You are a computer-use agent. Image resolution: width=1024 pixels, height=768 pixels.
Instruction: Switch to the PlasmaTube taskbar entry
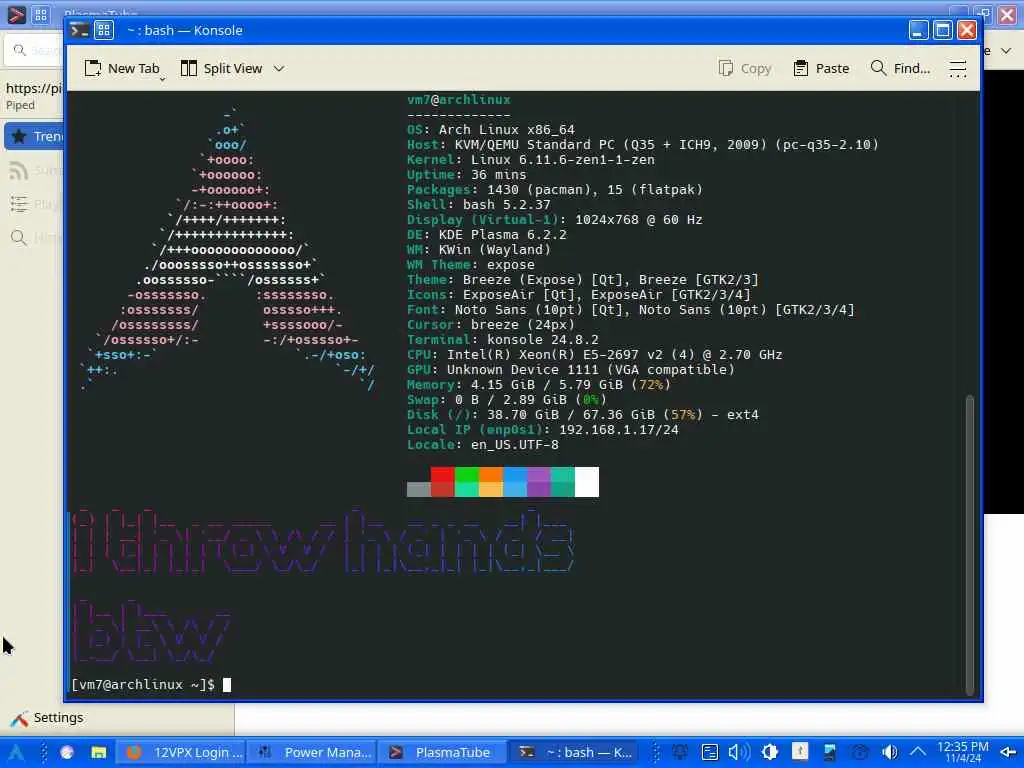tap(443, 752)
